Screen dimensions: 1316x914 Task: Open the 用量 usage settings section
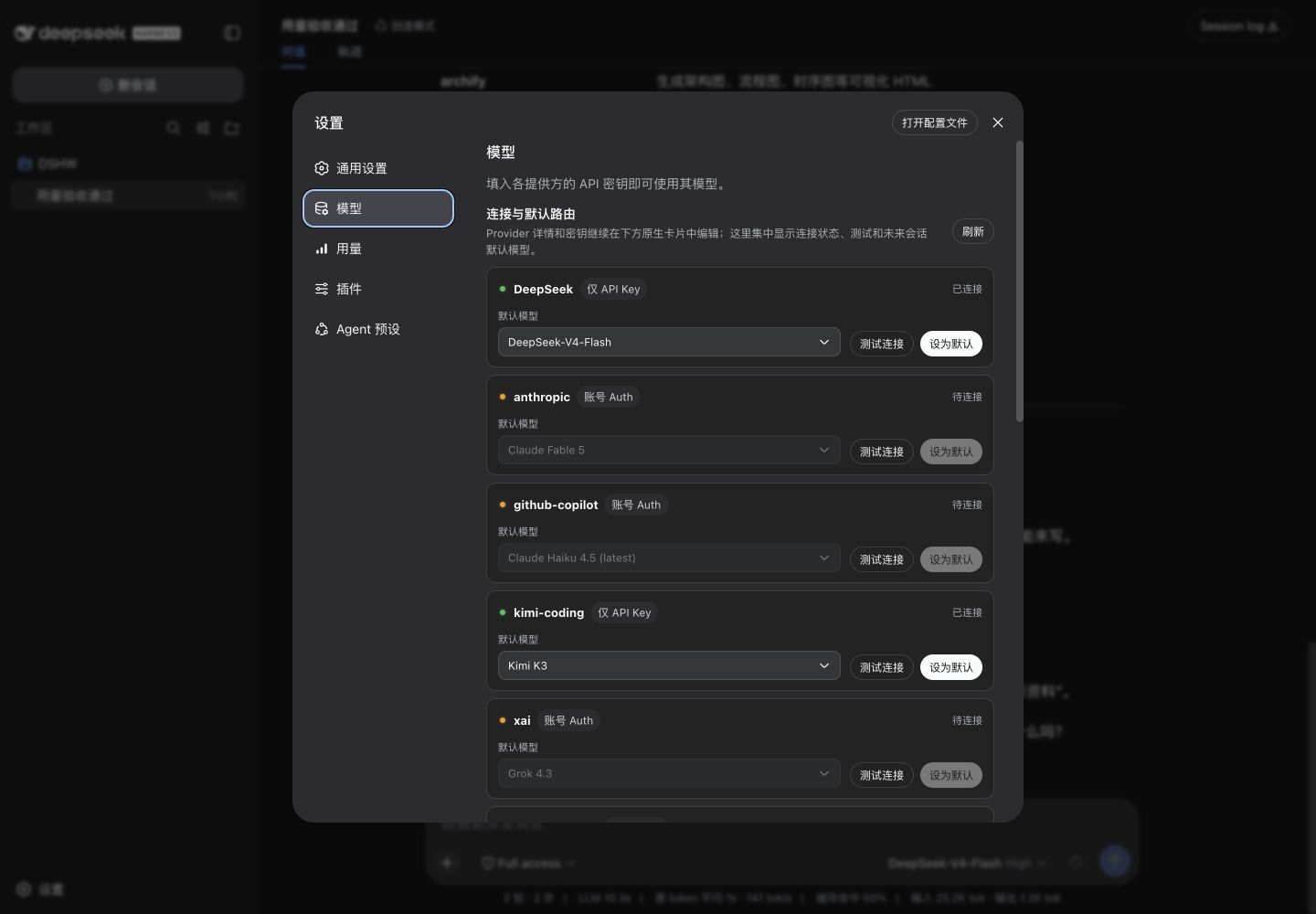tap(378, 249)
